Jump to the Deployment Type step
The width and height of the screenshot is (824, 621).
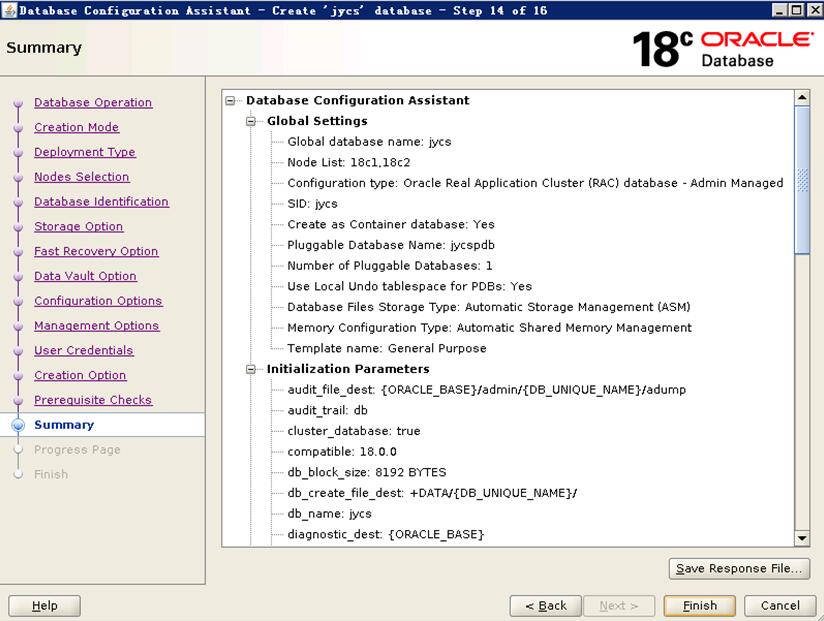tap(85, 152)
